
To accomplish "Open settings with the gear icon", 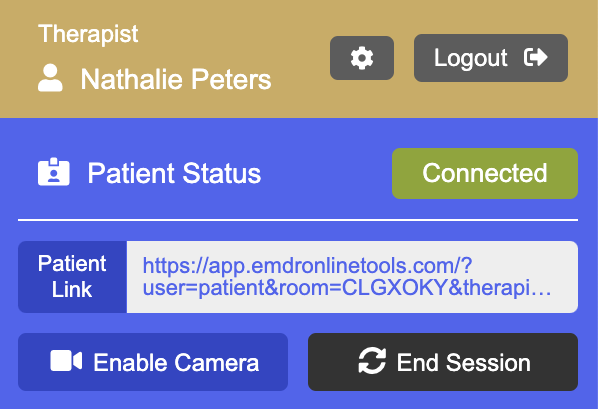I will point(362,58).
